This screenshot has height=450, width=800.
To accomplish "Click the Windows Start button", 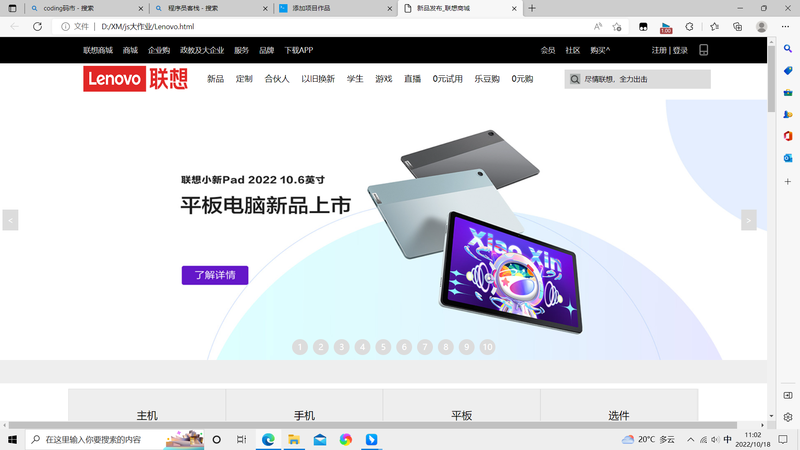I will point(12,439).
